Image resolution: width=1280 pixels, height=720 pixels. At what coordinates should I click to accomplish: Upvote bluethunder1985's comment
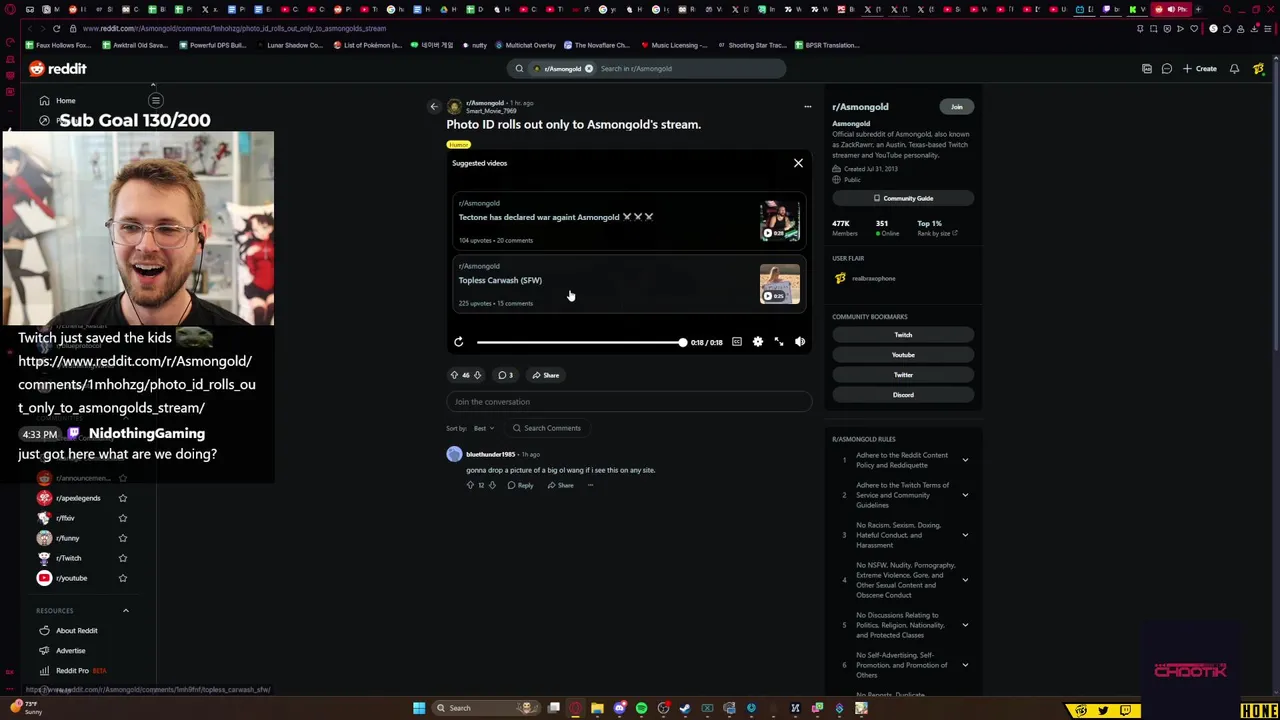tap(470, 485)
